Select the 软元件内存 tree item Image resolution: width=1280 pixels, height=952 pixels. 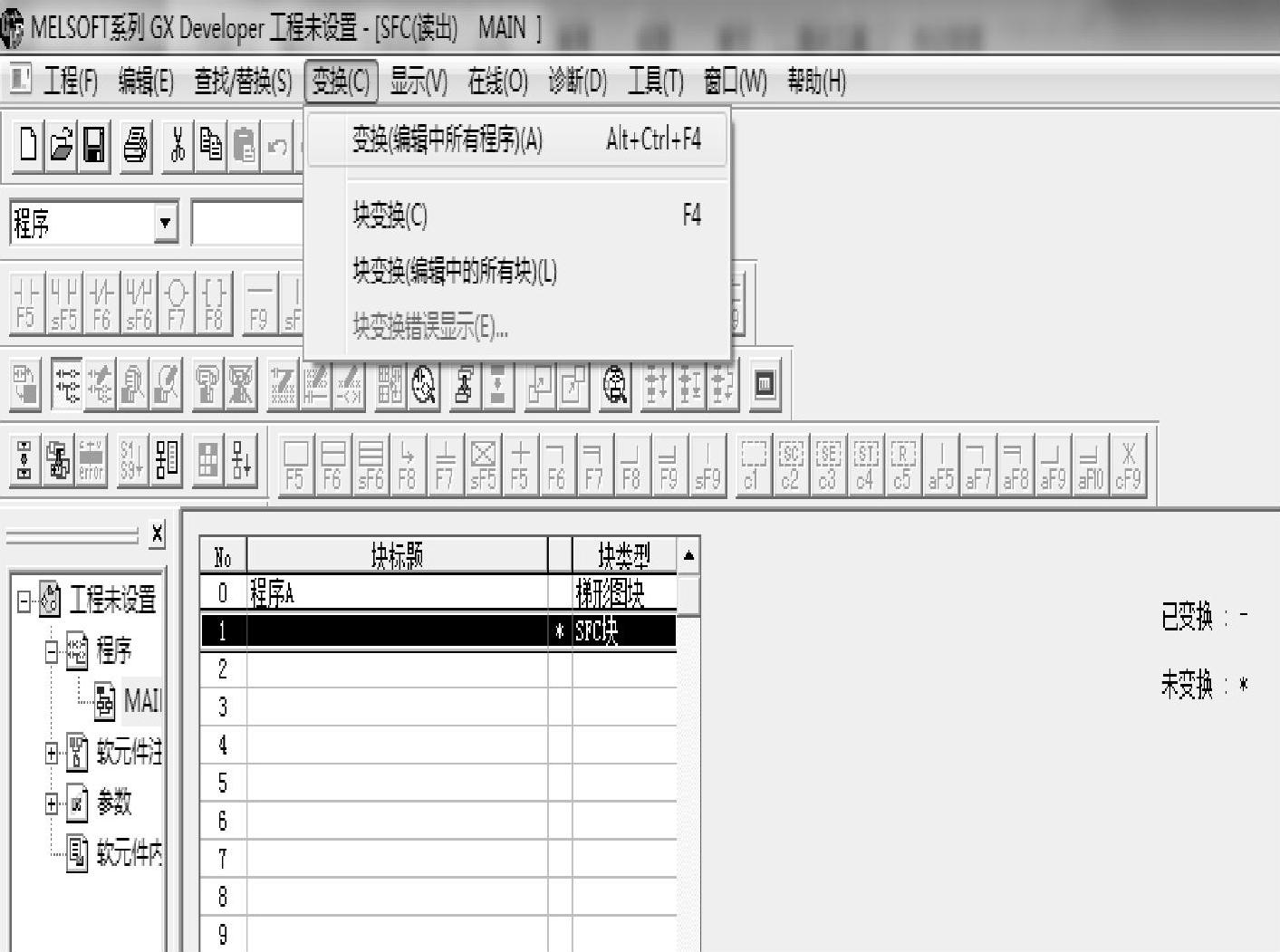114,851
